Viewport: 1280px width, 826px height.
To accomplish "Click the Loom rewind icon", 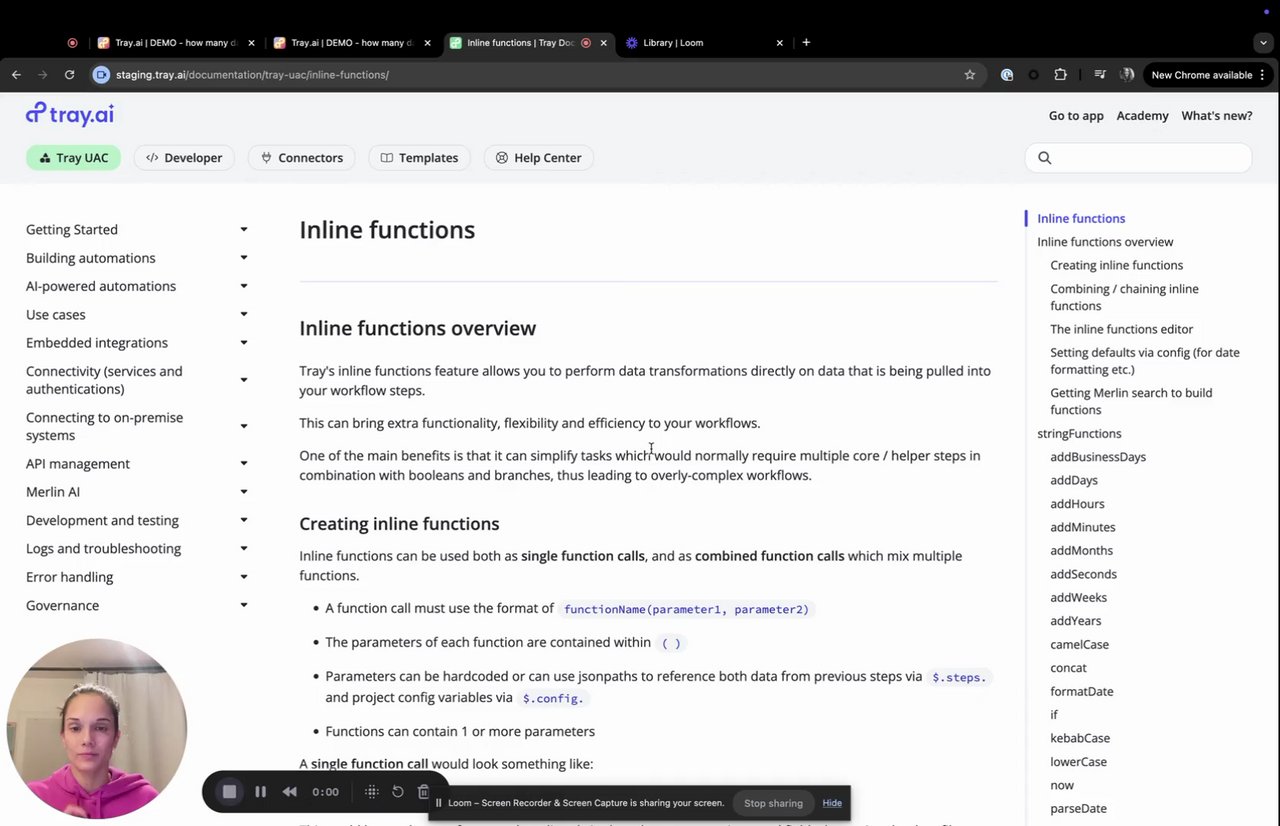I will click(x=290, y=792).
